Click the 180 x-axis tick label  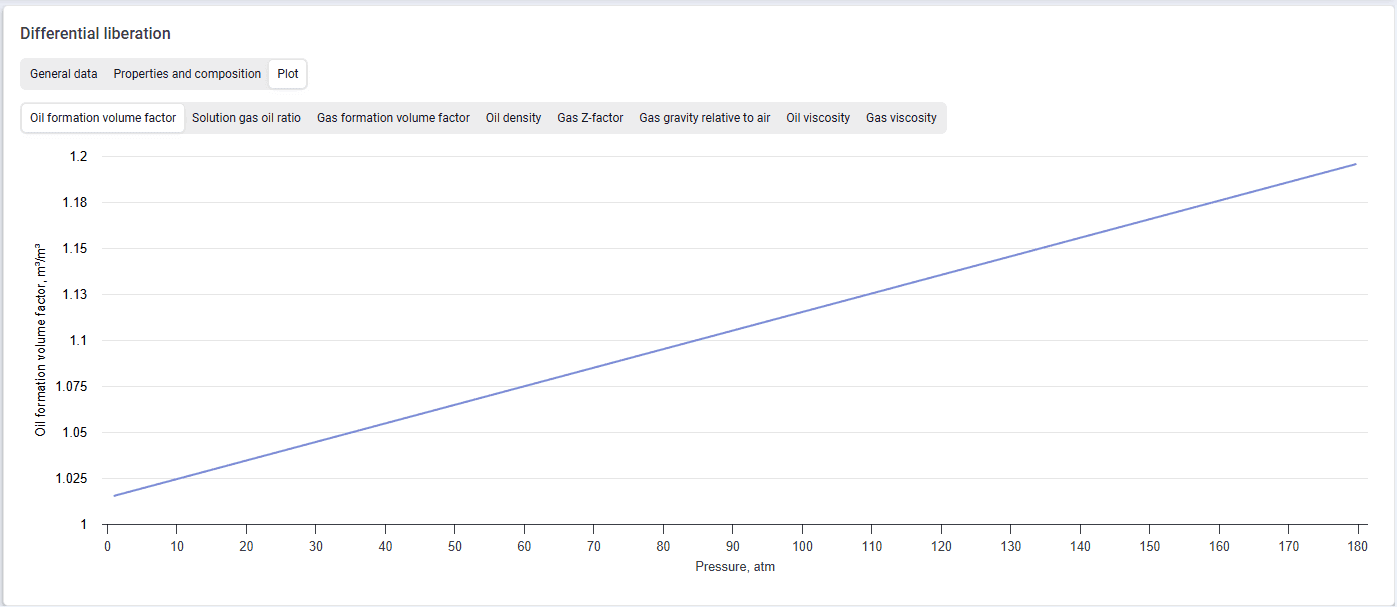point(1358,546)
